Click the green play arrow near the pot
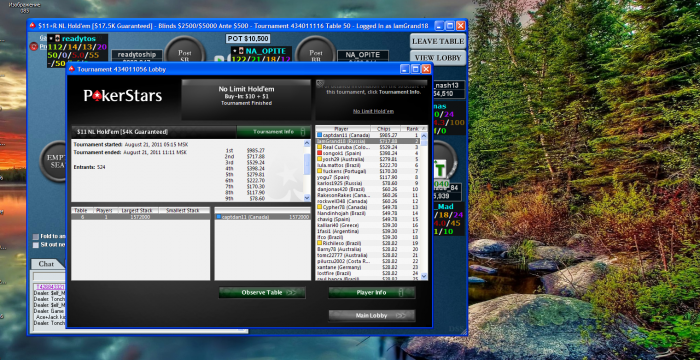 pyautogui.click(x=219, y=59)
